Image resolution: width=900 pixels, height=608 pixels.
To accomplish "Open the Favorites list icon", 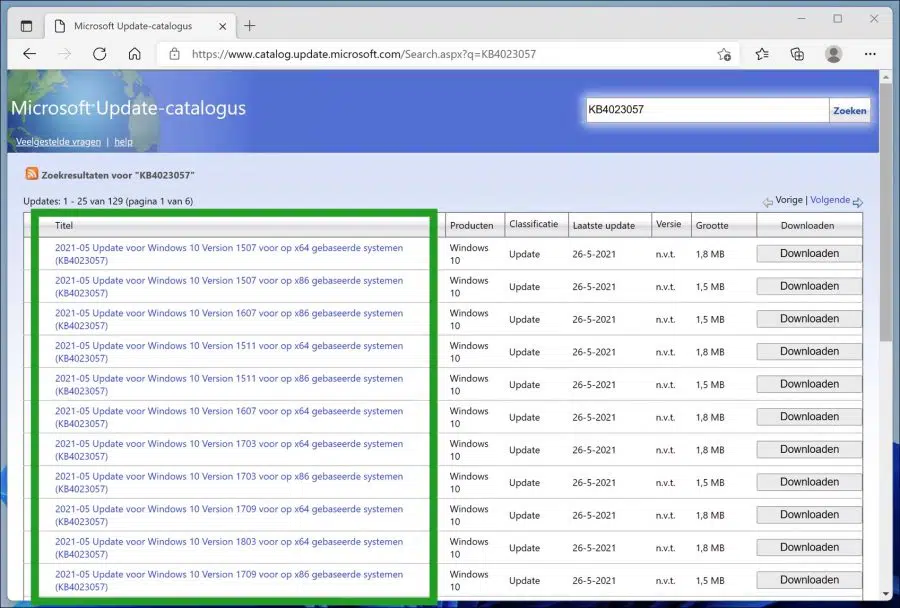I will [762, 54].
